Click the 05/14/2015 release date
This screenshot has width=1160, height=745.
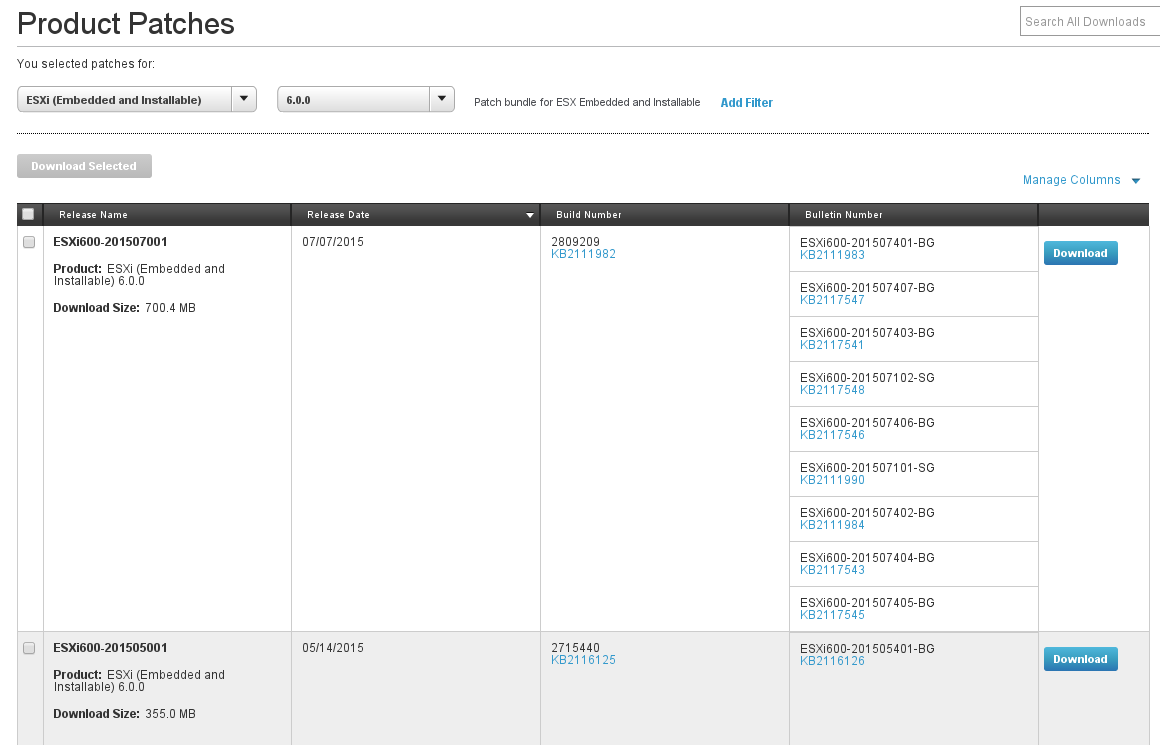coord(333,648)
